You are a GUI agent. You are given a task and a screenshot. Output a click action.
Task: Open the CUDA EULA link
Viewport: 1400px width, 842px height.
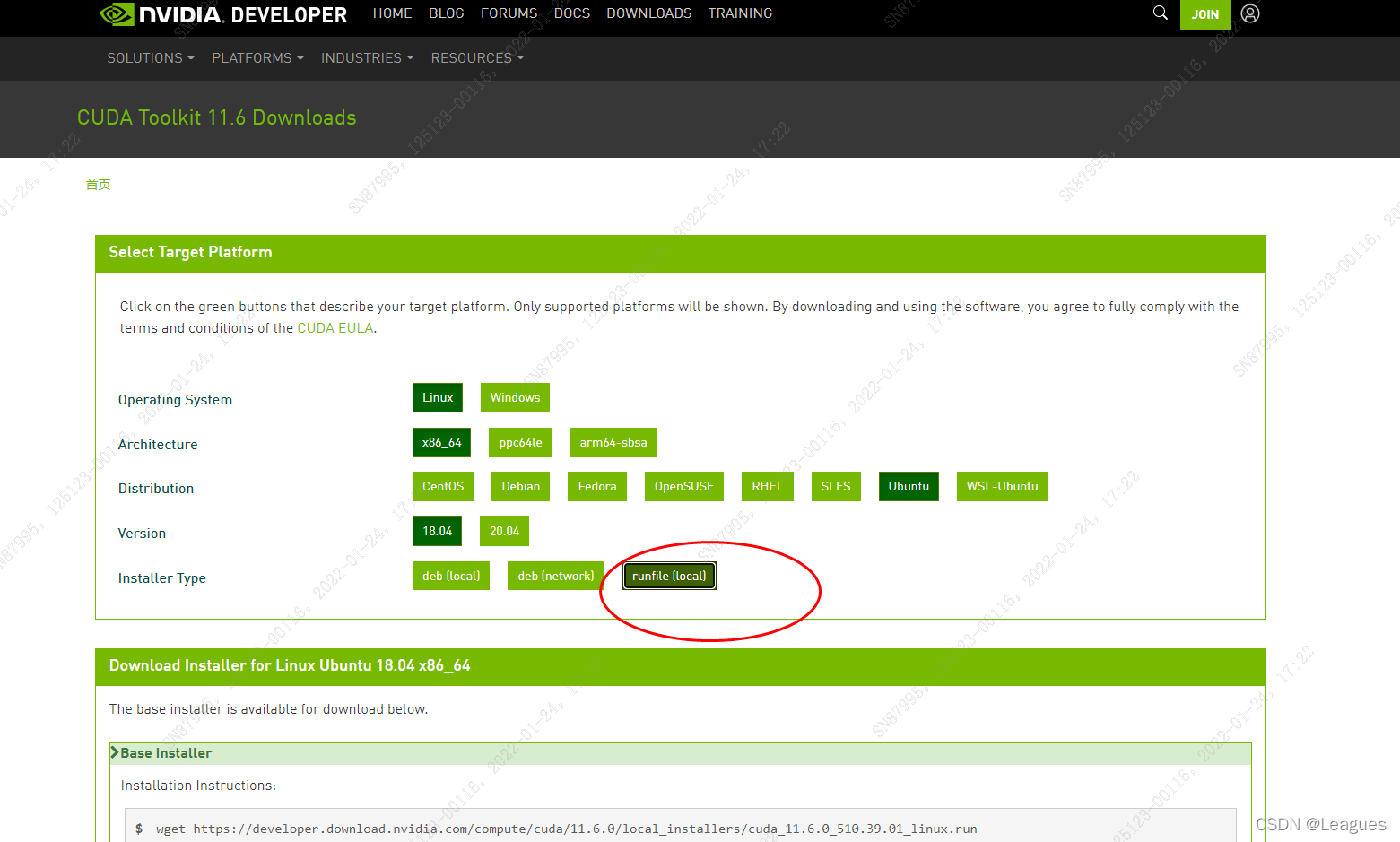coord(335,328)
